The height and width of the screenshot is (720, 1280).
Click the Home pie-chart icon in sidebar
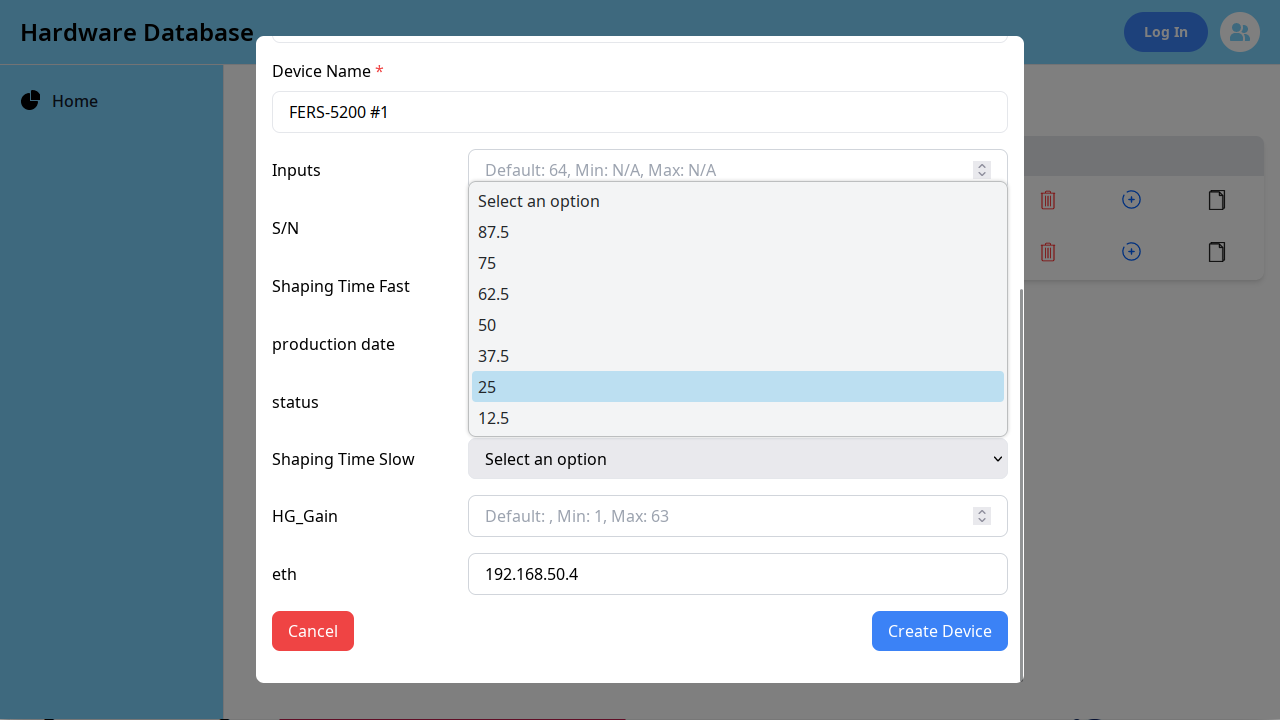click(30, 101)
